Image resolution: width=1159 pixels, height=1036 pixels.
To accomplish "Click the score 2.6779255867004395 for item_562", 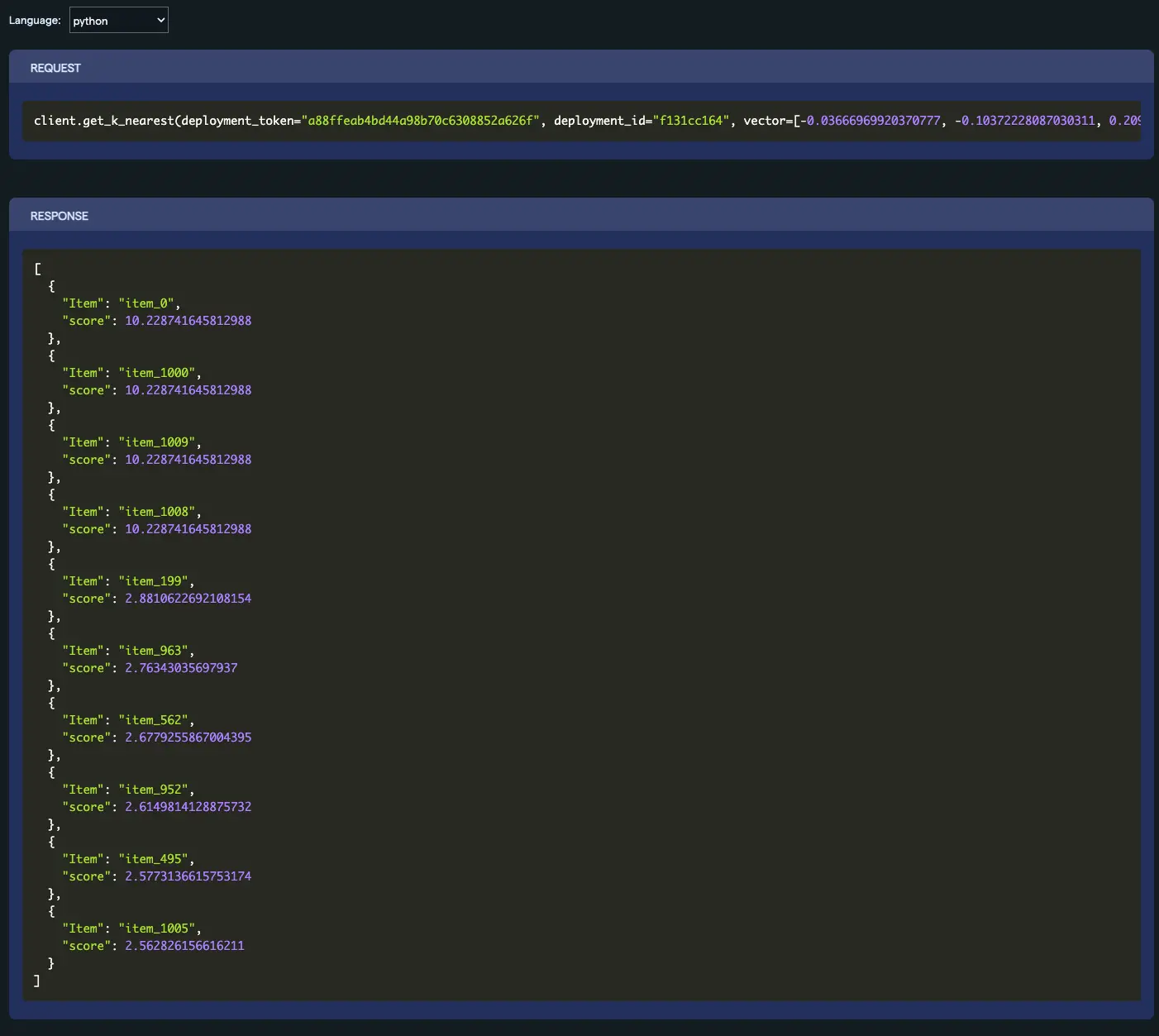I will (188, 738).
